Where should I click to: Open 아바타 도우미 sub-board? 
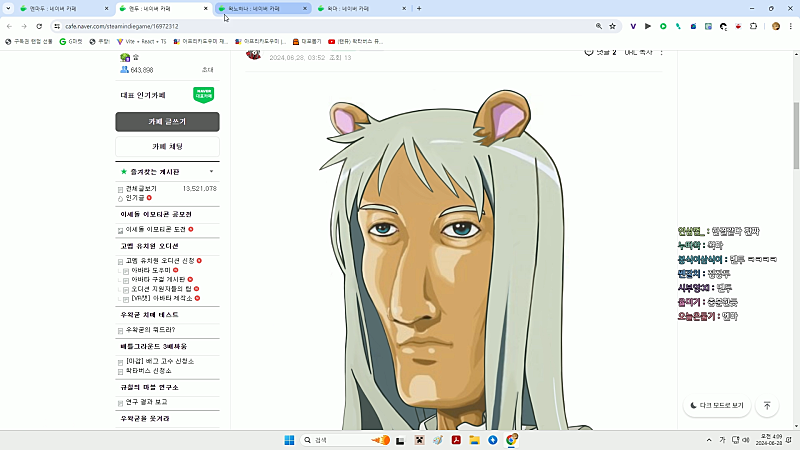(151, 270)
